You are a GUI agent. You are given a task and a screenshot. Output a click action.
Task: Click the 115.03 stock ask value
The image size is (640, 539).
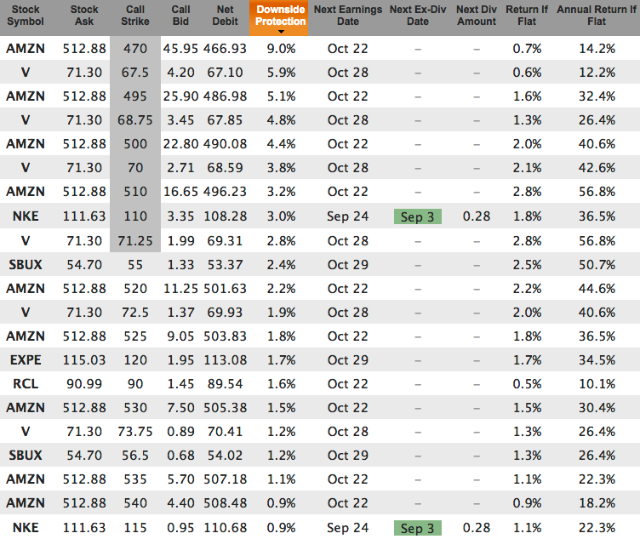pyautogui.click(x=84, y=360)
